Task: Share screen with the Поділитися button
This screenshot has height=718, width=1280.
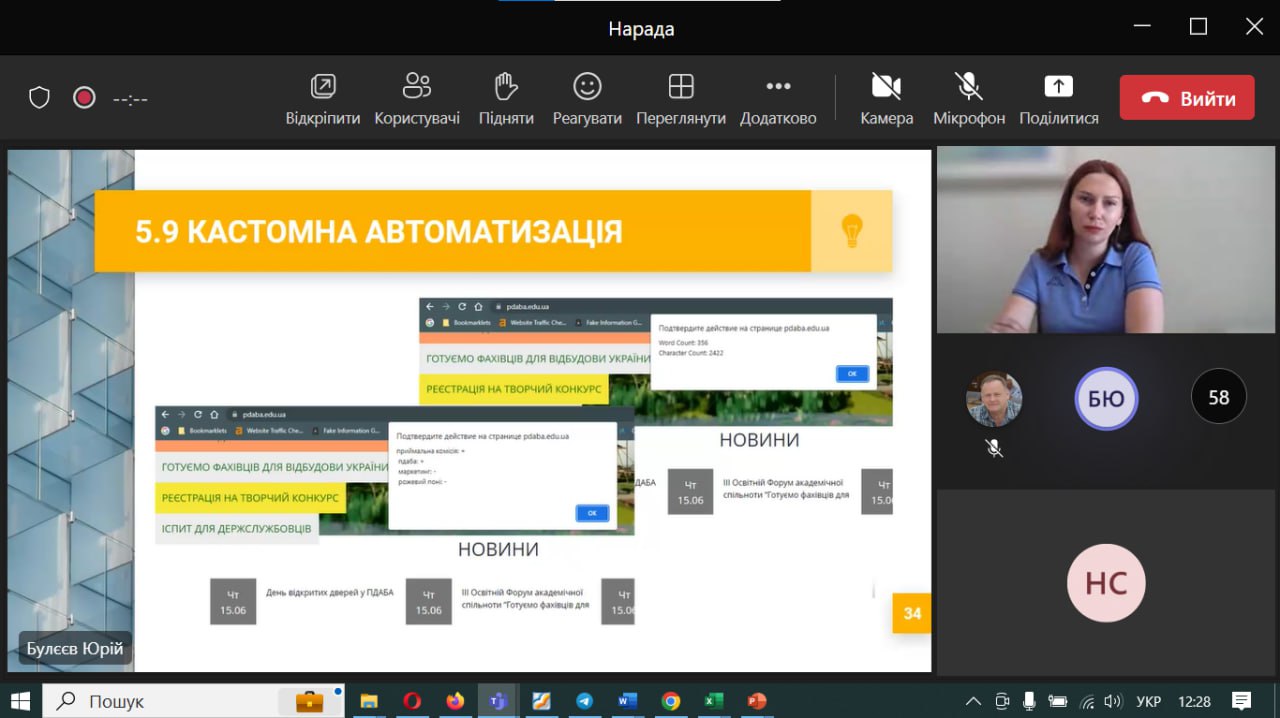Action: [1058, 99]
